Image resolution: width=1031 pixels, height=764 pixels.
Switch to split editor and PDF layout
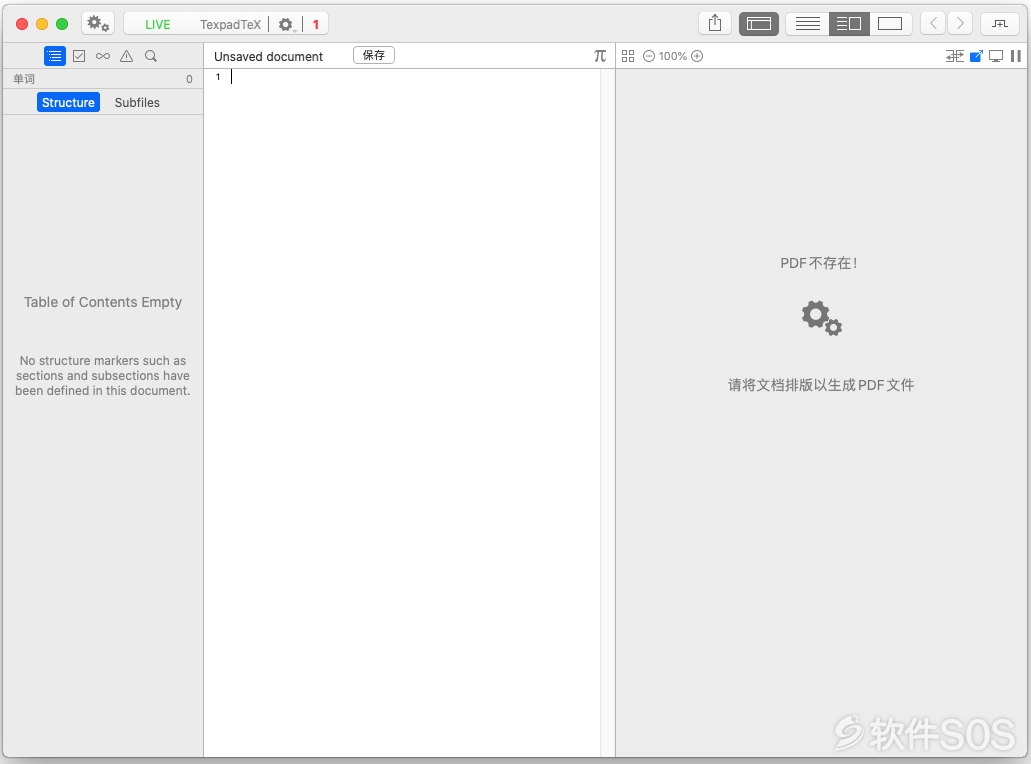click(849, 24)
